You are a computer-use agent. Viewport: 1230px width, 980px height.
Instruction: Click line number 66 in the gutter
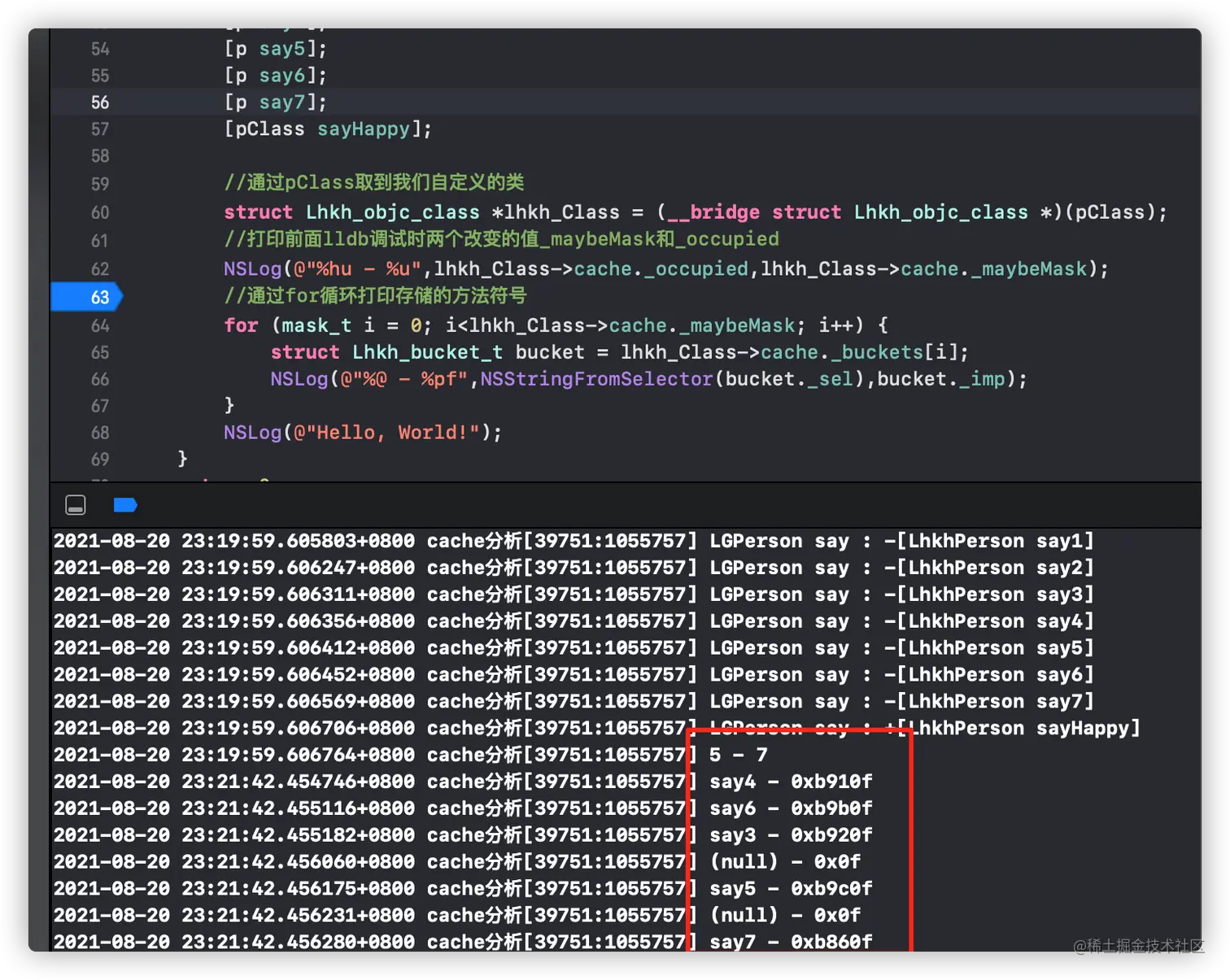click(100, 380)
